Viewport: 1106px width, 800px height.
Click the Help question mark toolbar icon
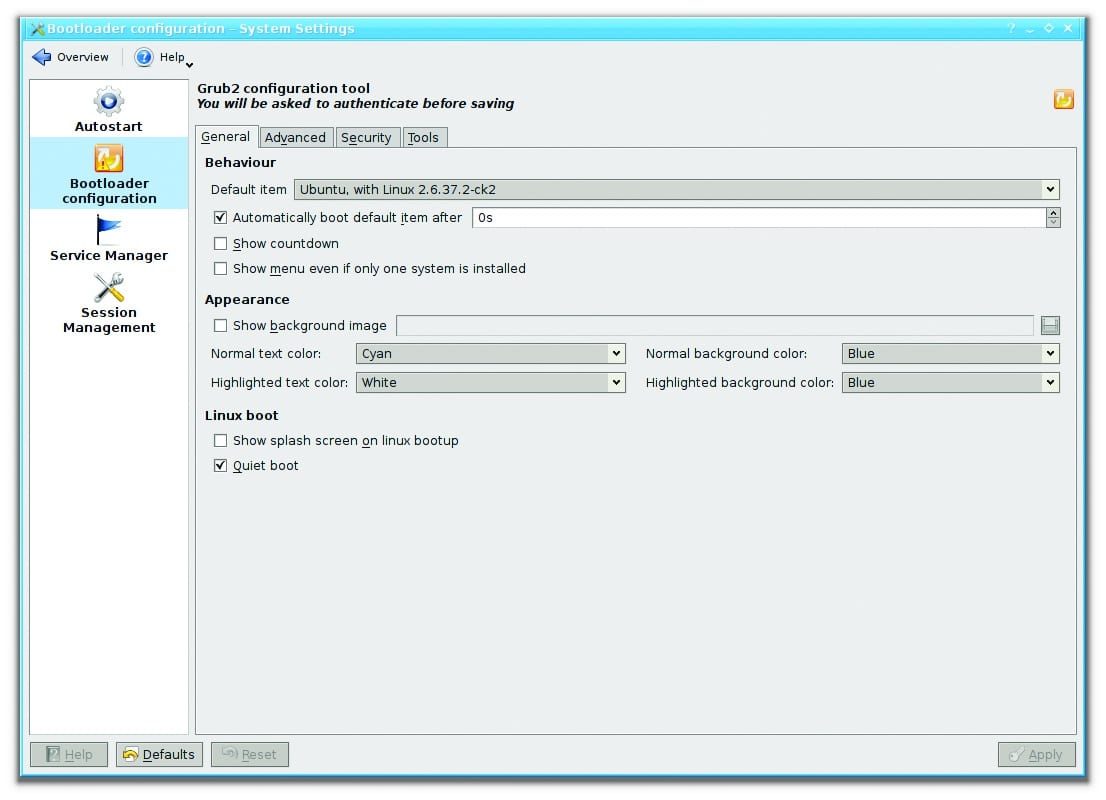point(144,57)
